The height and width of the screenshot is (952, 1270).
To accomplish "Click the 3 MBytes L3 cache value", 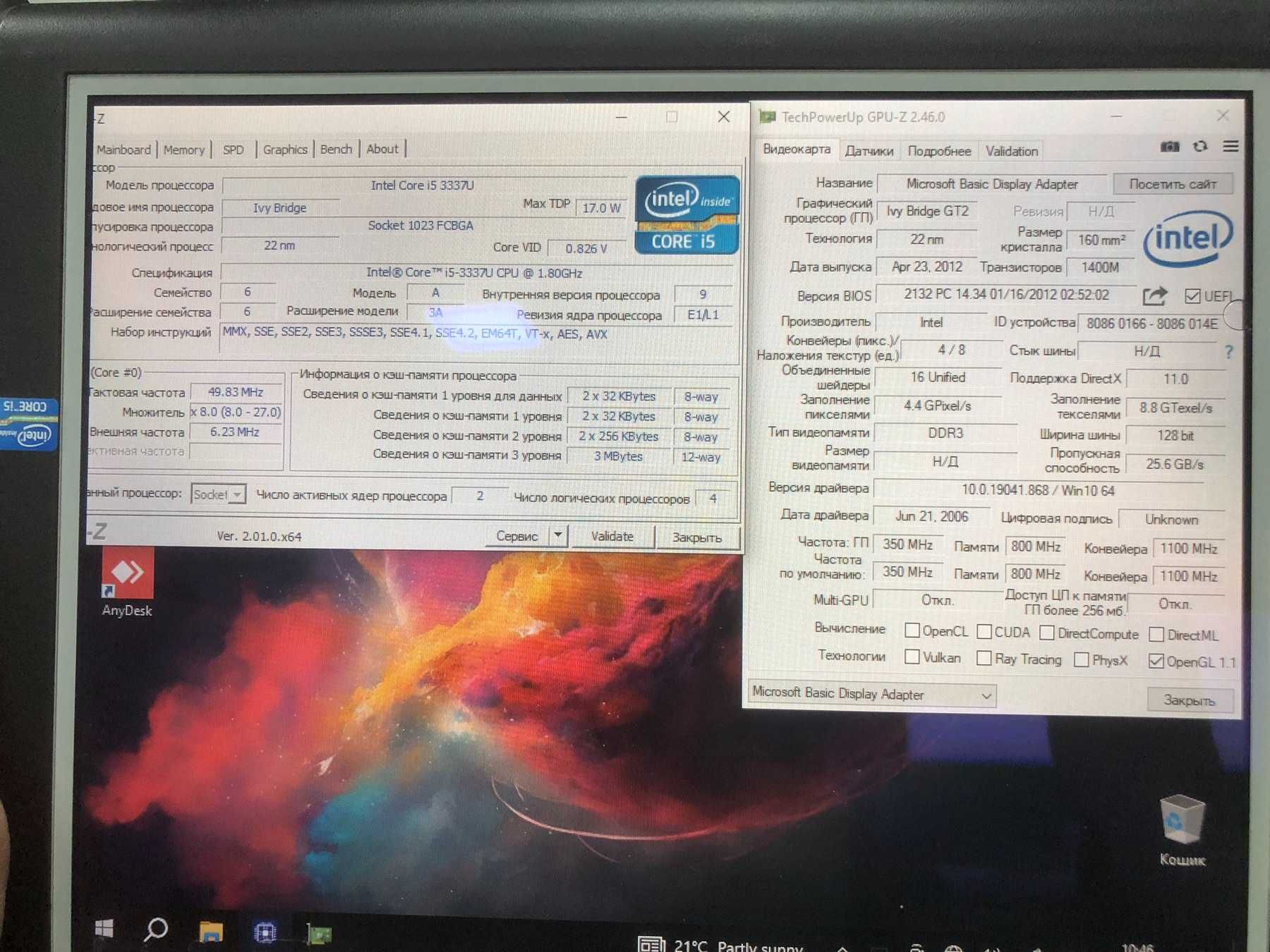I will [x=618, y=456].
